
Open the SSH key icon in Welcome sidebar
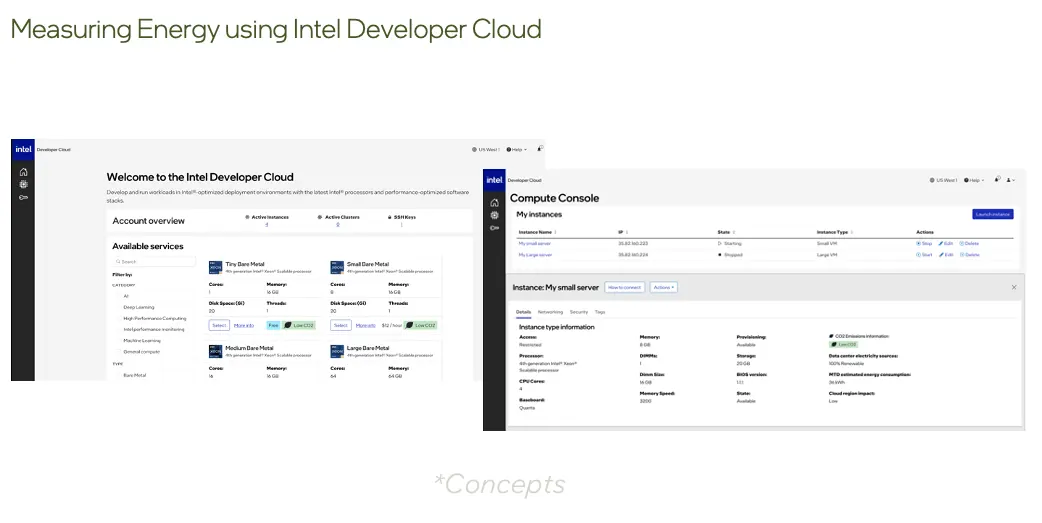pyautogui.click(x=23, y=197)
